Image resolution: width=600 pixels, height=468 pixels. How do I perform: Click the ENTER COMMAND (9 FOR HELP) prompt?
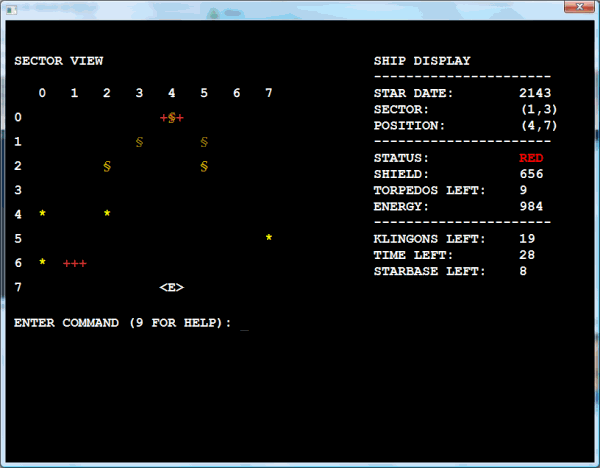pyautogui.click(x=122, y=323)
